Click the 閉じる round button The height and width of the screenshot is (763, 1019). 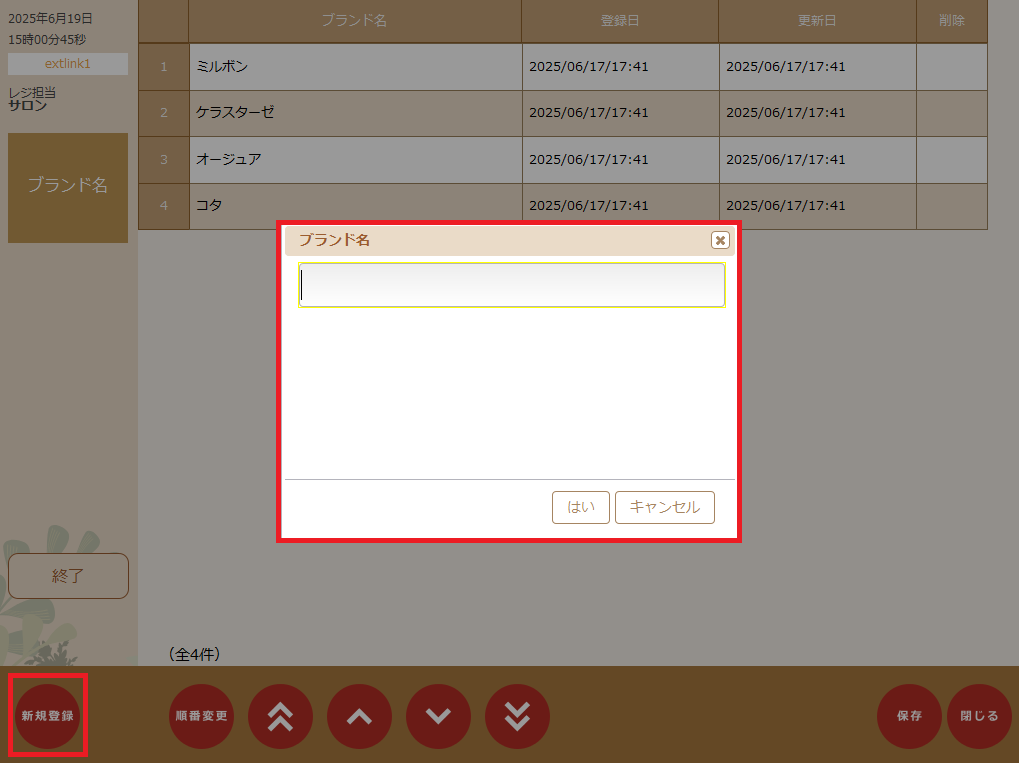[979, 716]
